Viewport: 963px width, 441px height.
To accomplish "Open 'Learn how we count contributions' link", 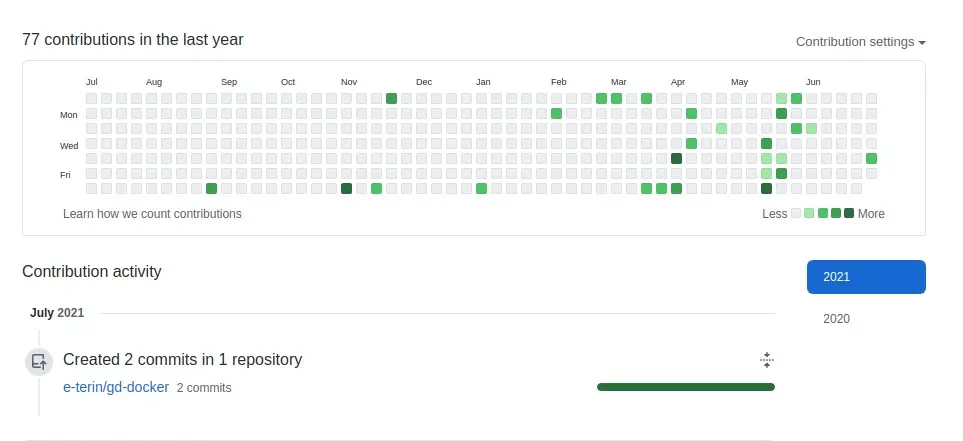I will coord(152,214).
